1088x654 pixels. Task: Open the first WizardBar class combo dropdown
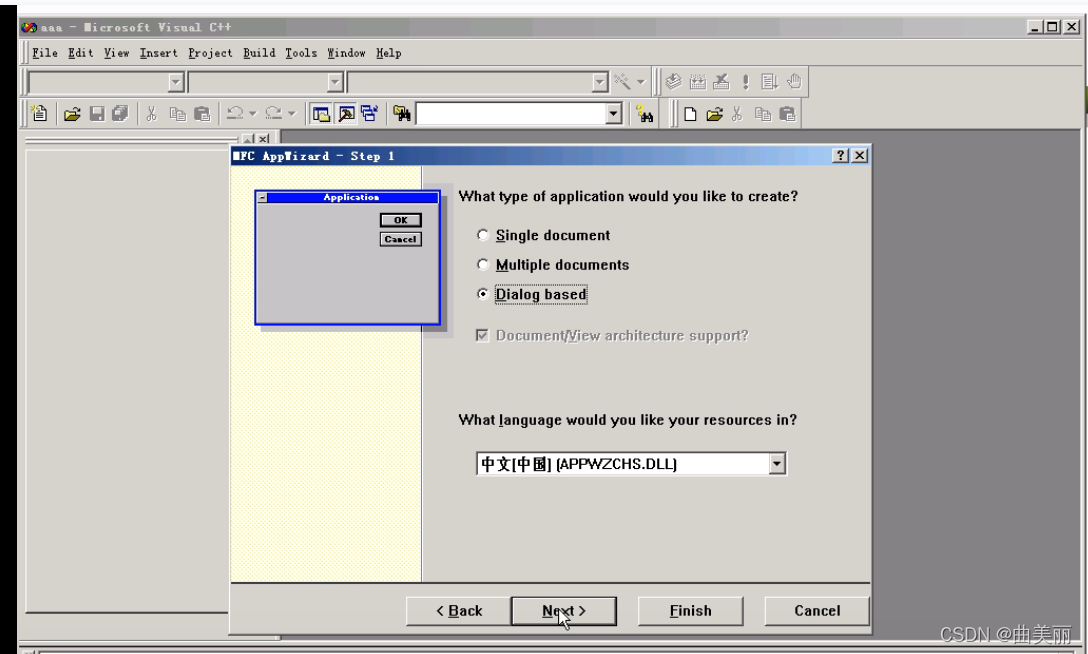176,83
